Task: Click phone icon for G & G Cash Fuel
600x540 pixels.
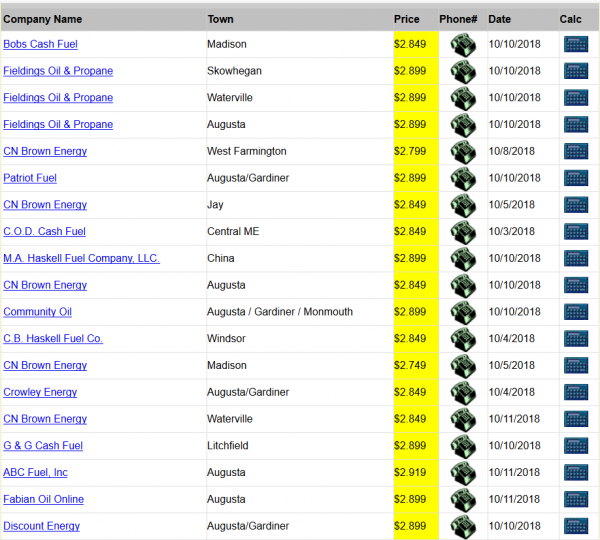Action: [x=462, y=446]
